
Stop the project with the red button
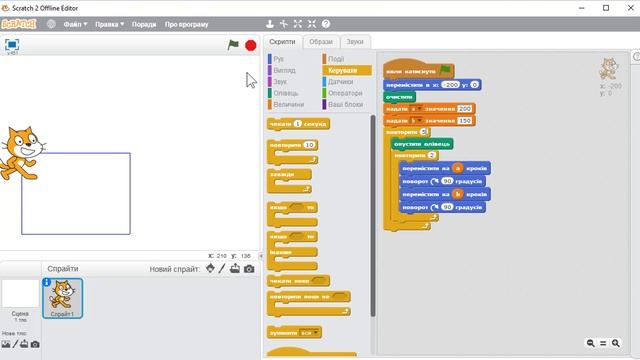click(x=251, y=45)
